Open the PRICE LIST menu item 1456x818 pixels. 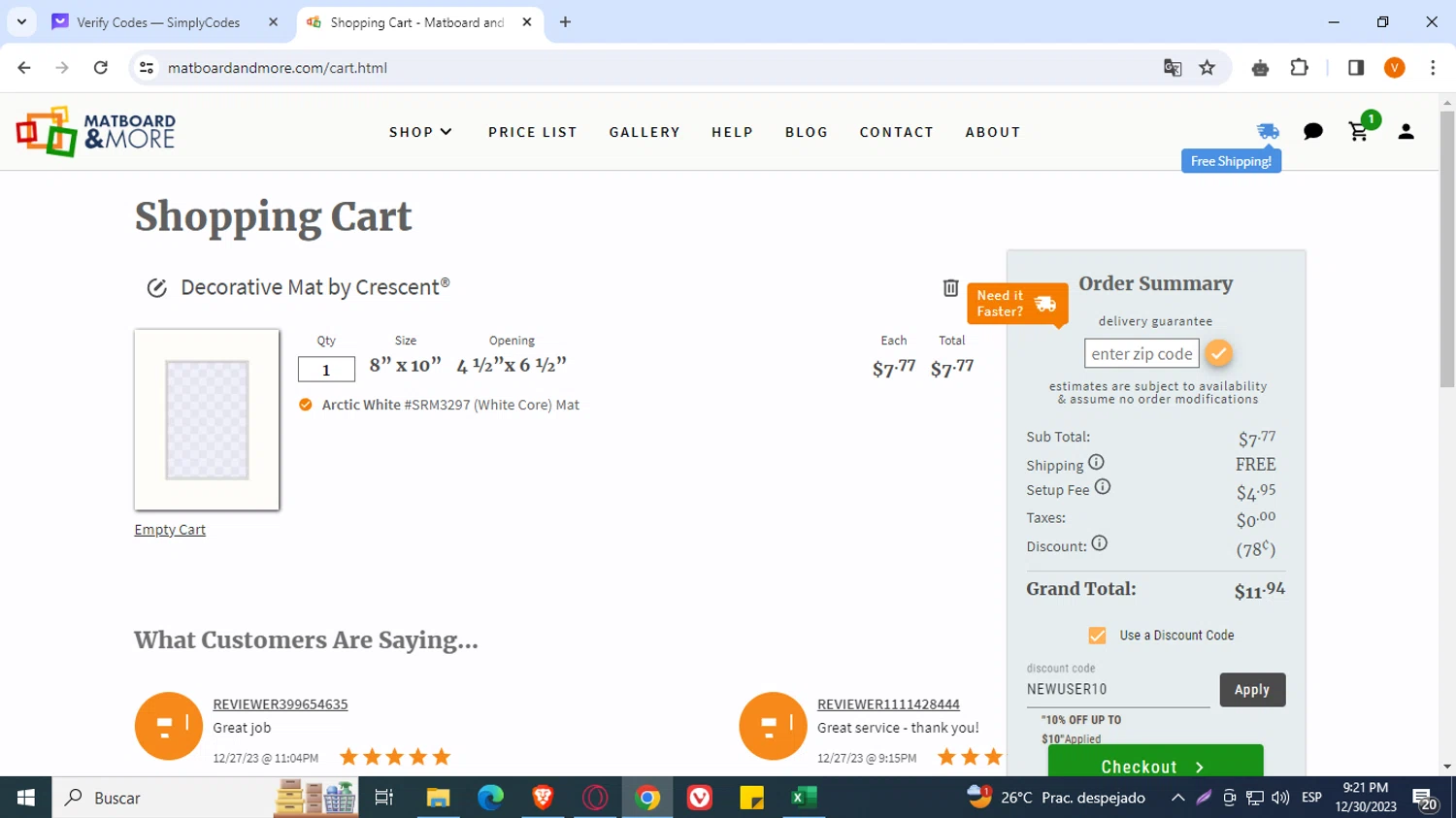(x=533, y=132)
